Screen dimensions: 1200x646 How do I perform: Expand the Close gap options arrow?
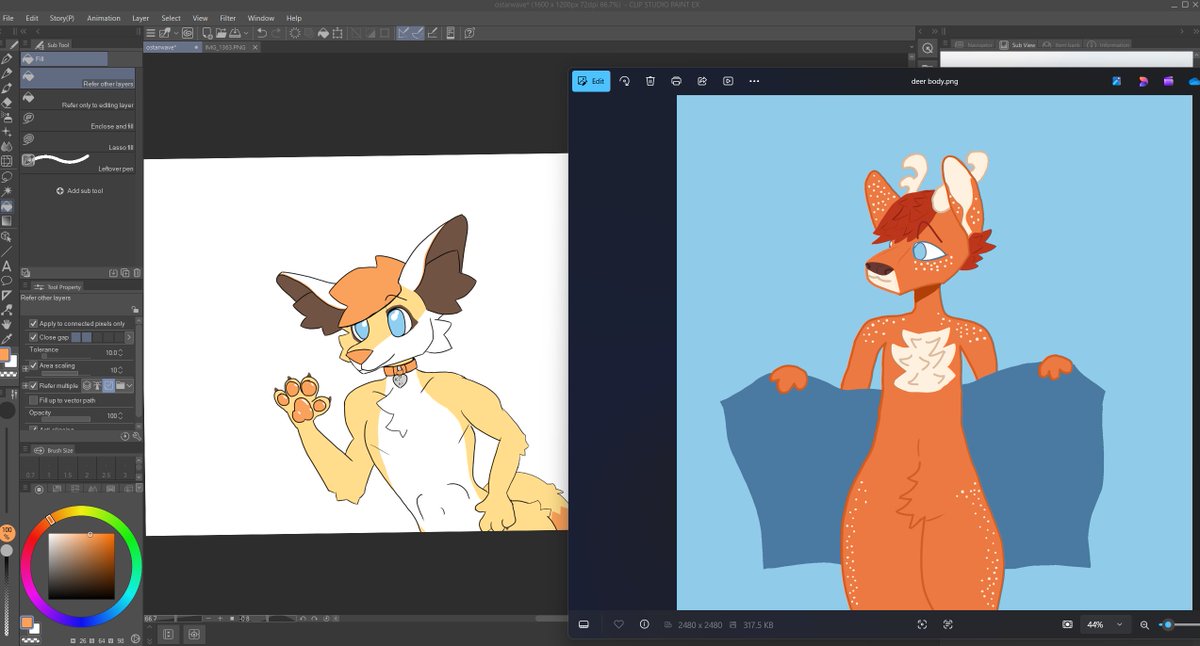pos(129,337)
